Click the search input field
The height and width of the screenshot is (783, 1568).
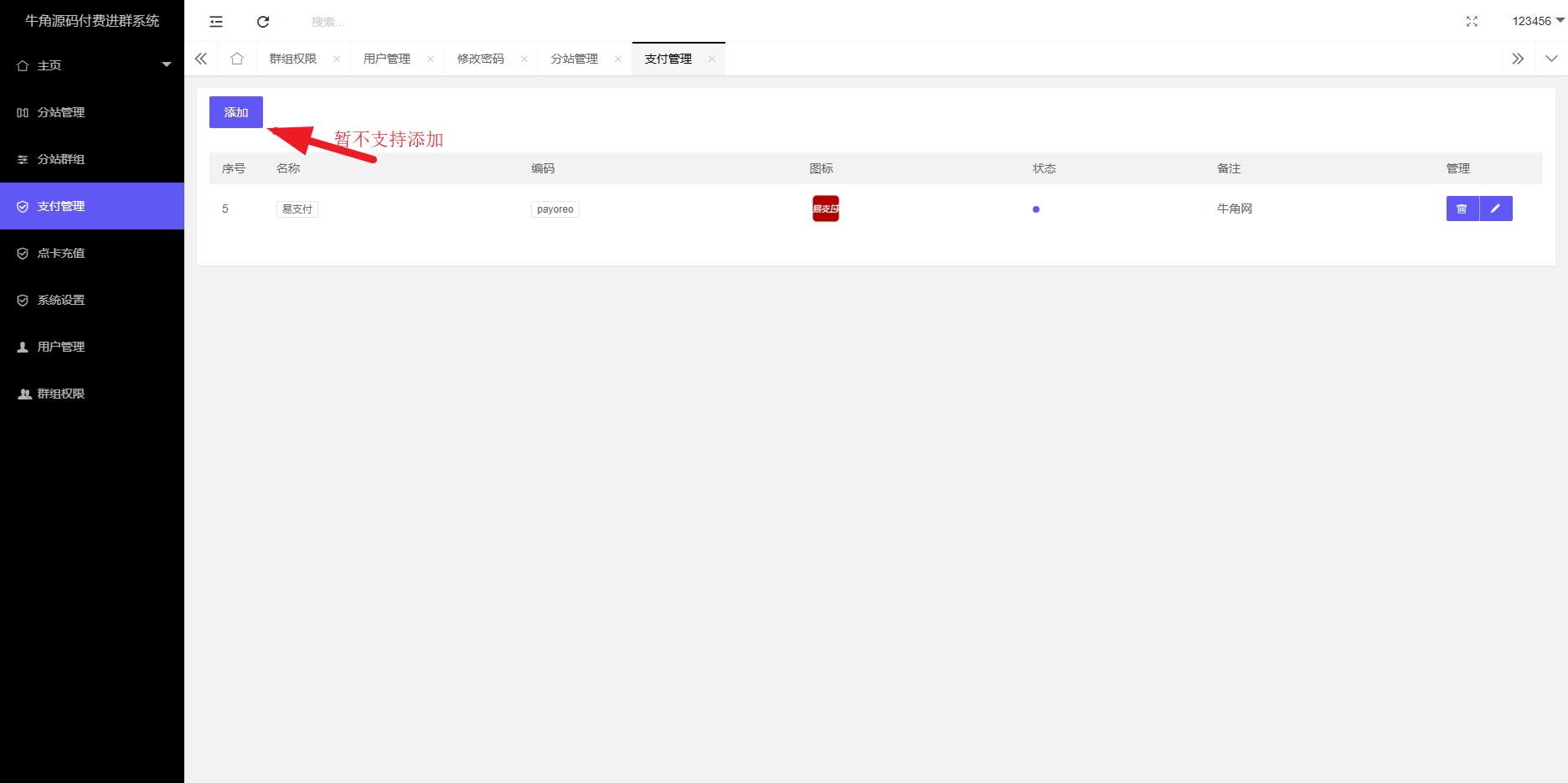pos(419,22)
